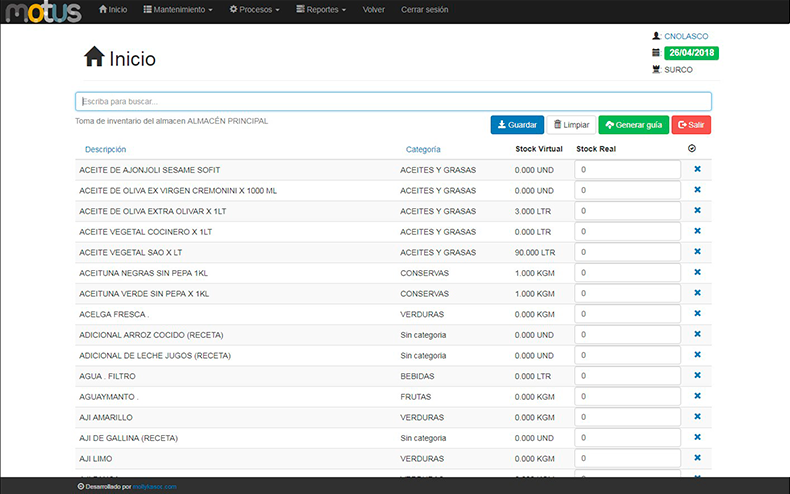790x494 pixels.
Task: Open the Reportes dropdown menu
Action: point(321,9)
